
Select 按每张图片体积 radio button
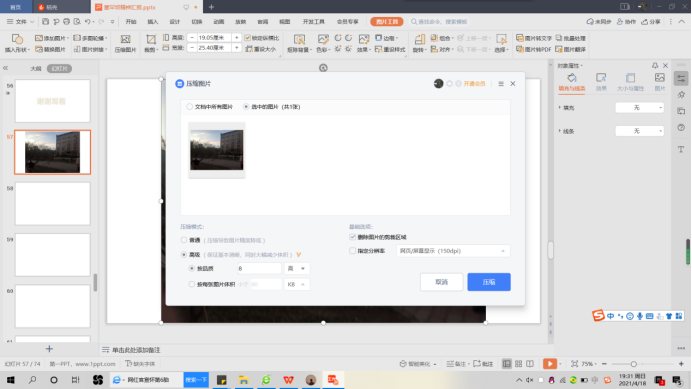click(x=192, y=284)
